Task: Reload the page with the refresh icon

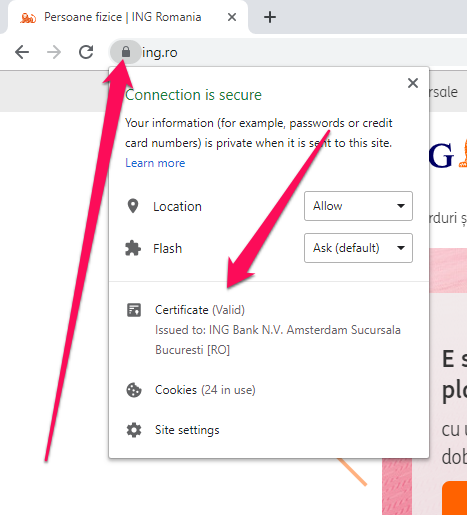Action: 86,52
